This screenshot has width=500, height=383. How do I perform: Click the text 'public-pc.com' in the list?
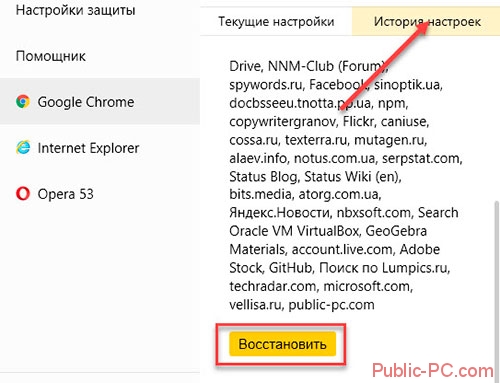[x=331, y=305]
